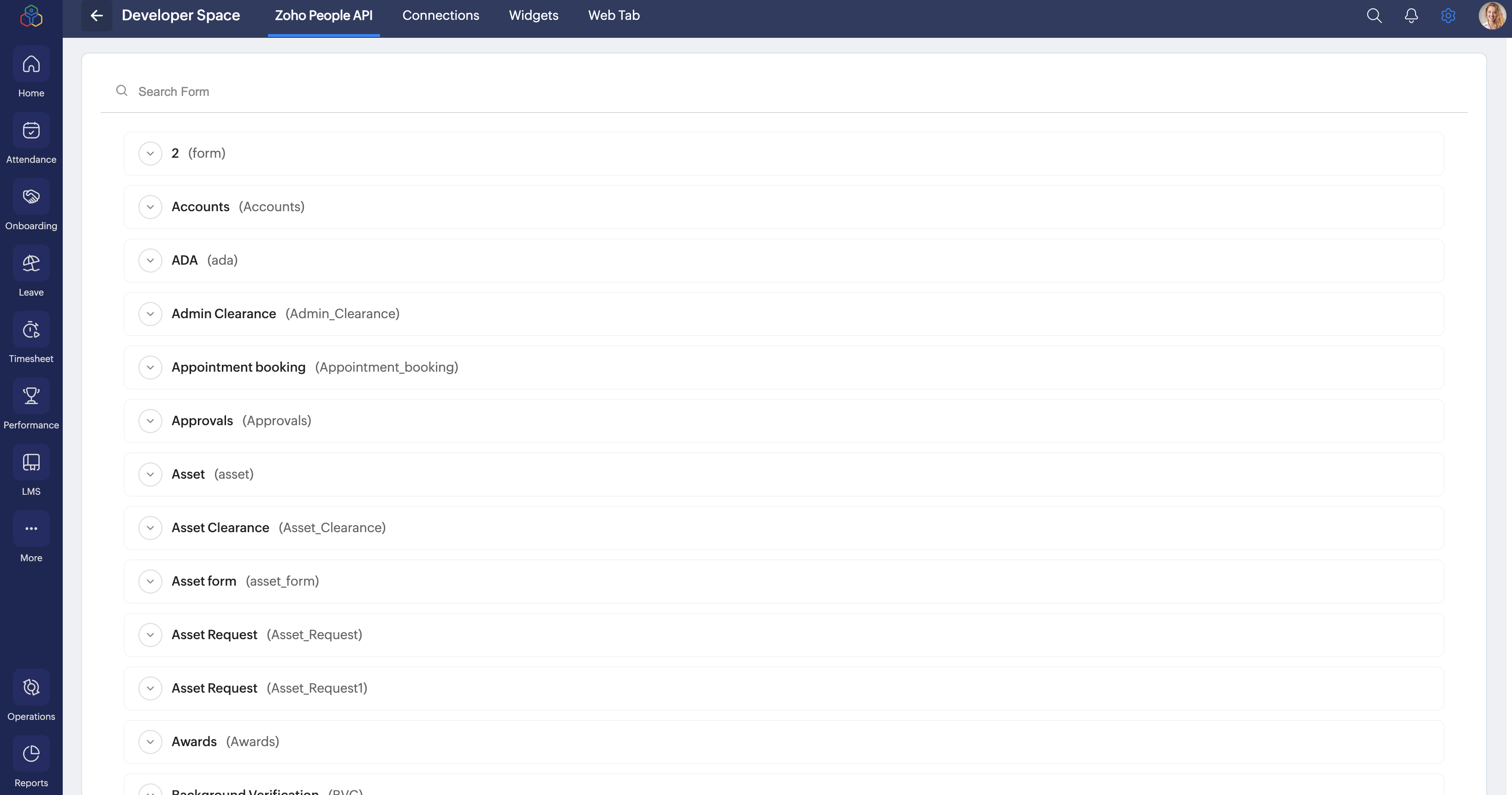Open Timesheet from sidebar

[x=31, y=330]
